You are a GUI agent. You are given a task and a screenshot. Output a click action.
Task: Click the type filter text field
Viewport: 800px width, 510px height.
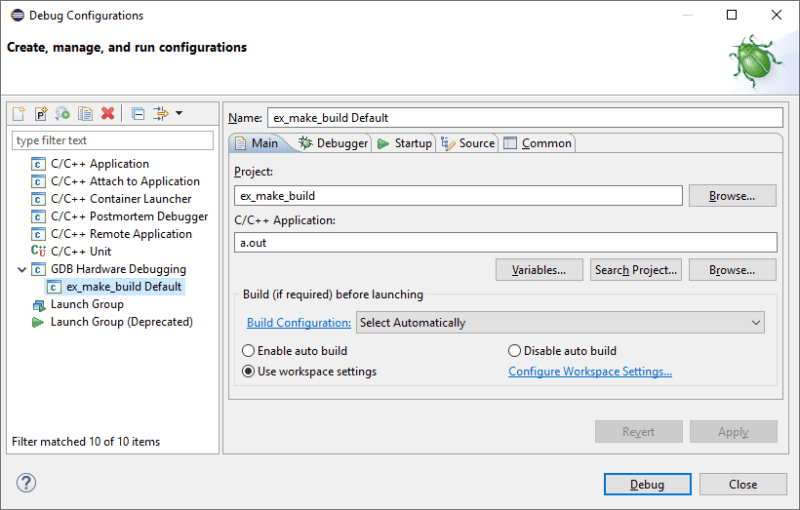113,141
